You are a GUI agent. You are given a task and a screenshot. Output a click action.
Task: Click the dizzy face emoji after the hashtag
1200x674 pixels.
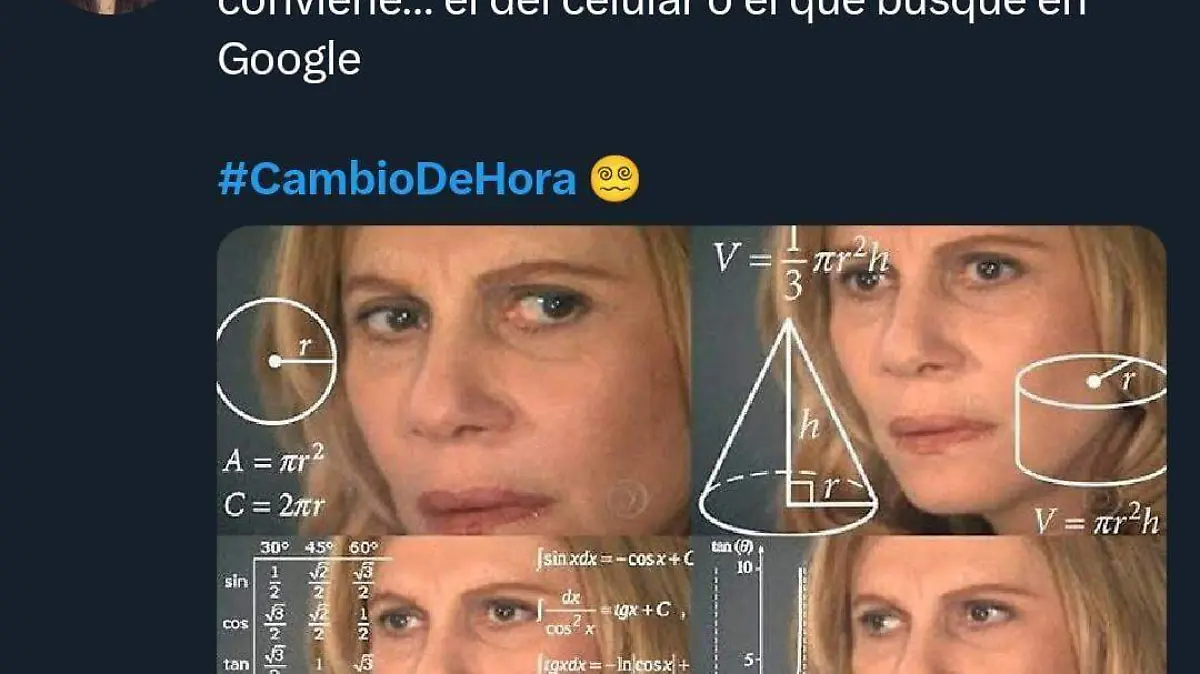(614, 181)
